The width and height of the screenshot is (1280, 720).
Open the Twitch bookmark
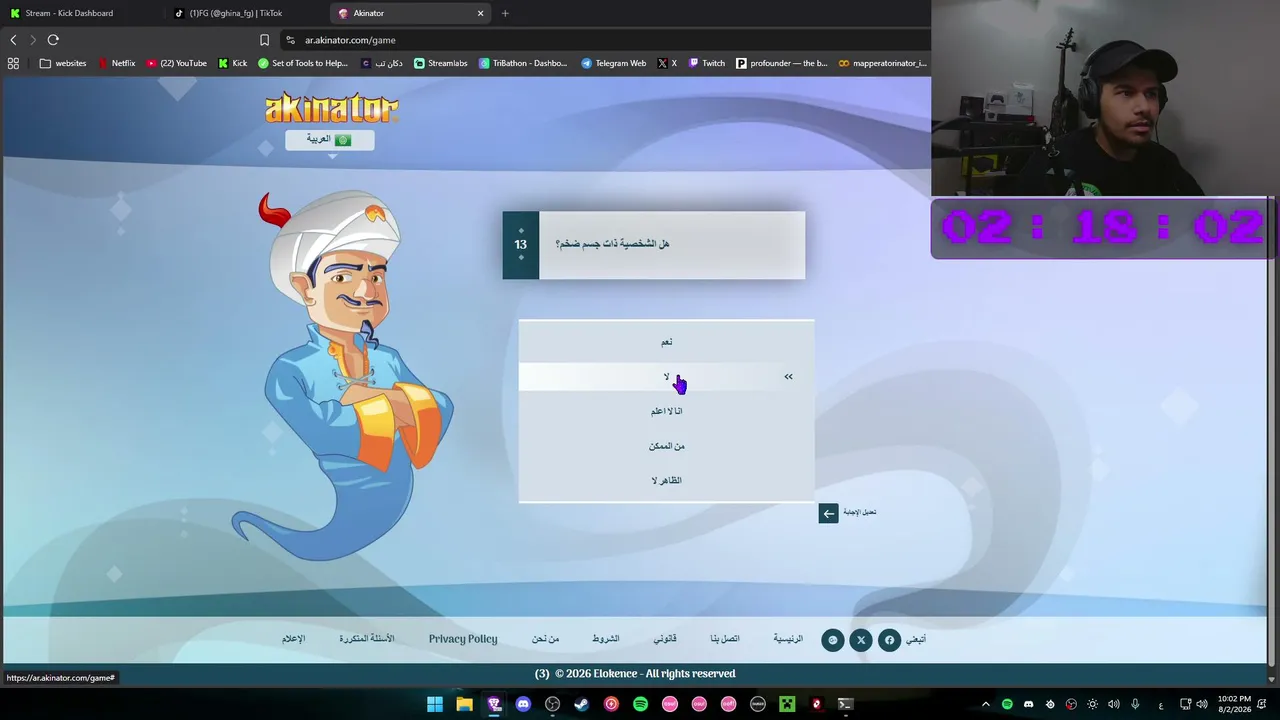[x=706, y=63]
